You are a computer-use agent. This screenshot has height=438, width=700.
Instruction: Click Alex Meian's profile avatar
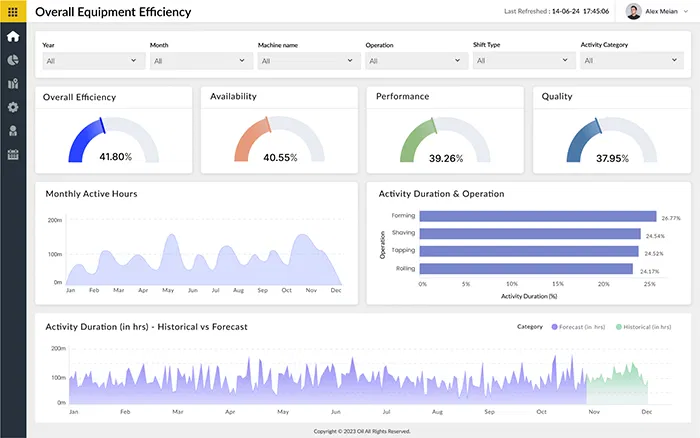[x=633, y=12]
